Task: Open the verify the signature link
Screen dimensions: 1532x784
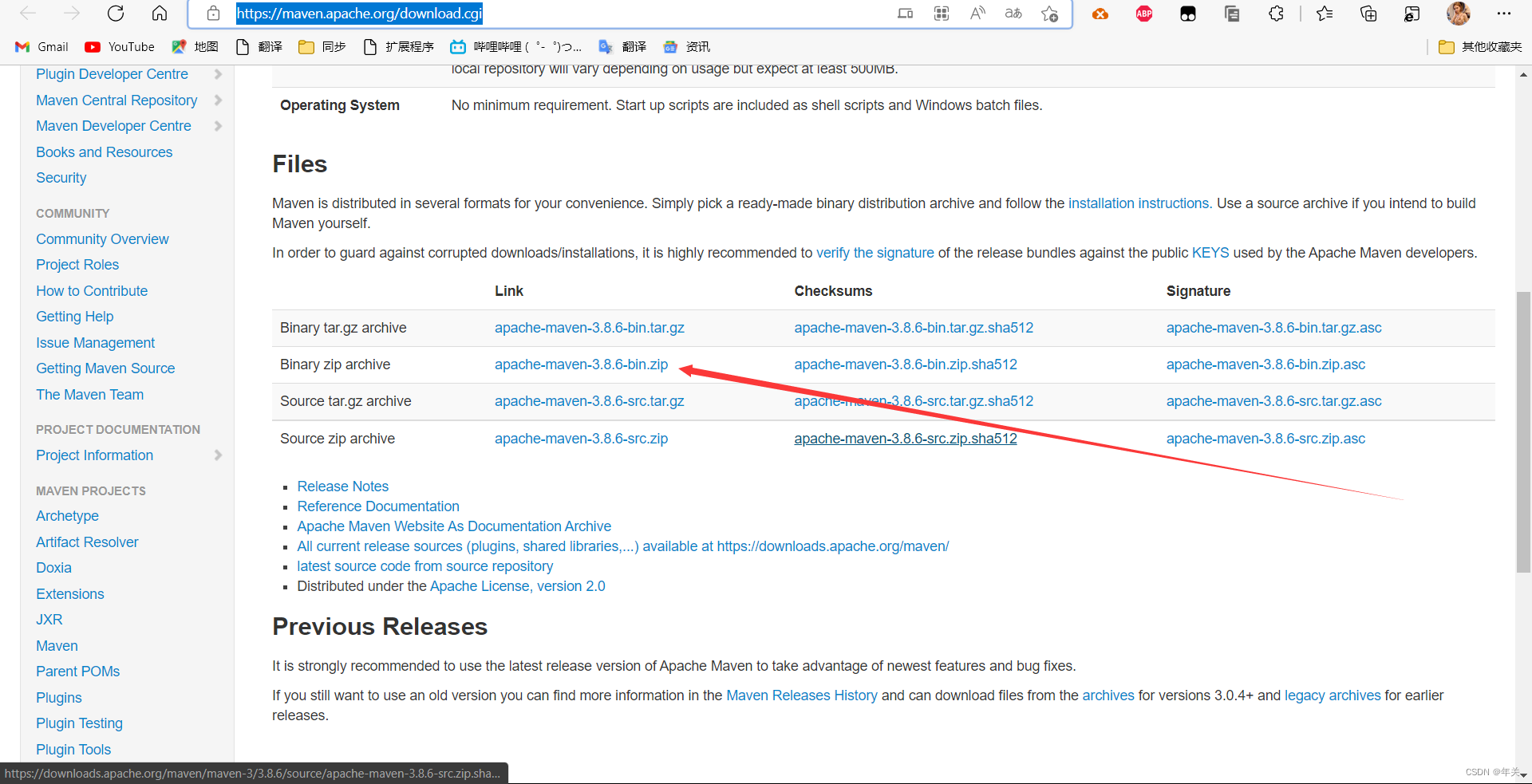Action: (875, 253)
